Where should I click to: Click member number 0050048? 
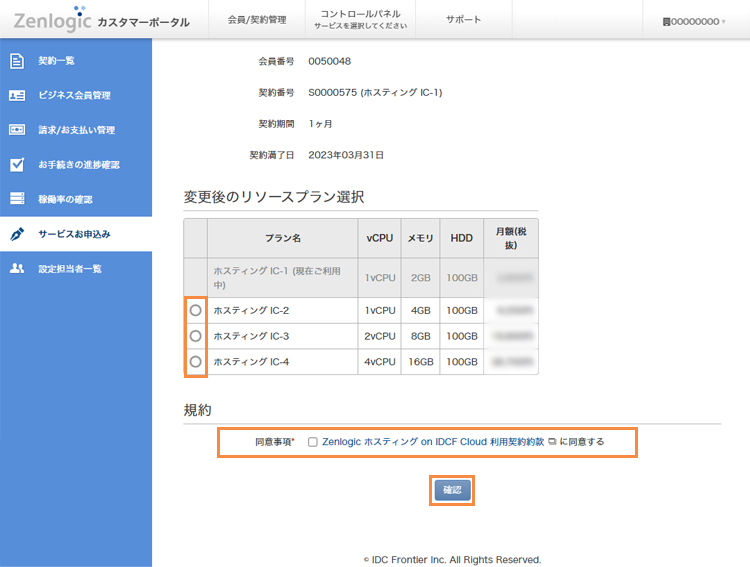(330, 61)
